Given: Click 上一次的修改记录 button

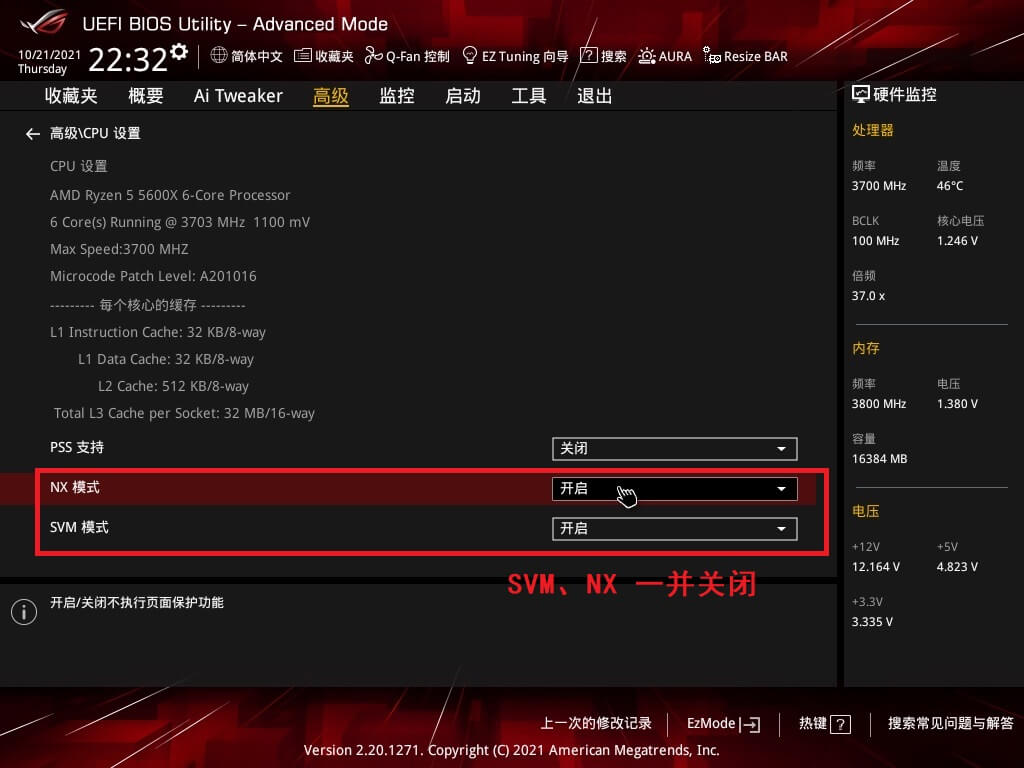Looking at the screenshot, I should [596, 723].
